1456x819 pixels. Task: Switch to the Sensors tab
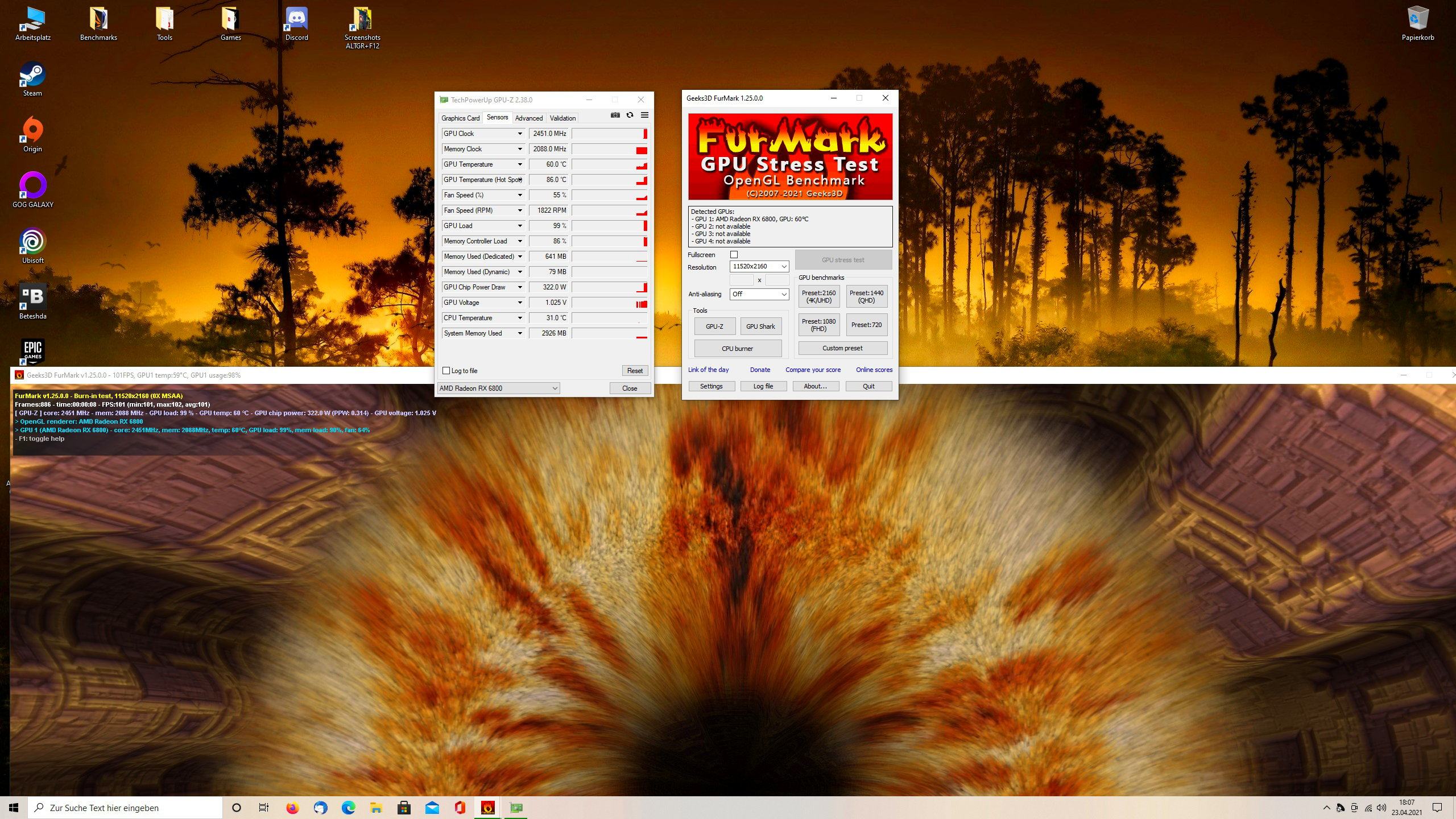[497, 117]
